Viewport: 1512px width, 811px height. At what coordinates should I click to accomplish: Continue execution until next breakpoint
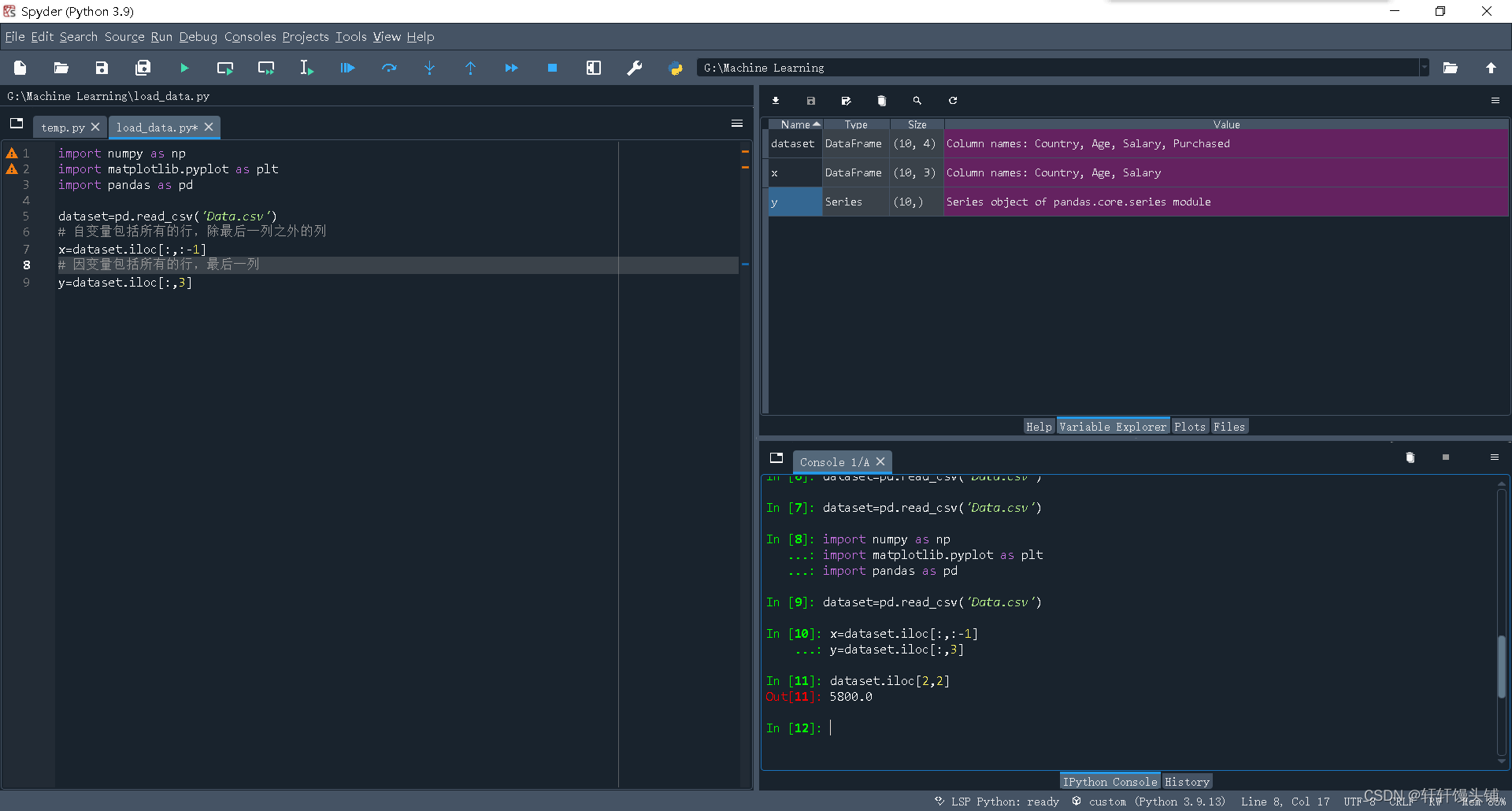pyautogui.click(x=512, y=69)
